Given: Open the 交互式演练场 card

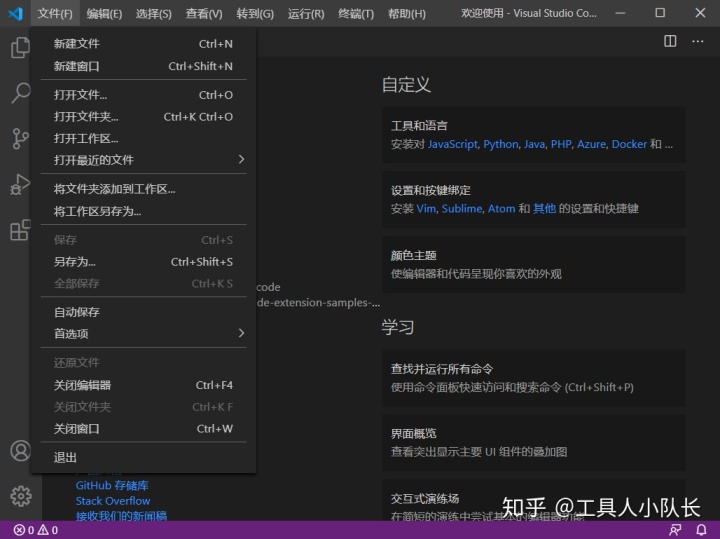Looking at the screenshot, I should [534, 500].
